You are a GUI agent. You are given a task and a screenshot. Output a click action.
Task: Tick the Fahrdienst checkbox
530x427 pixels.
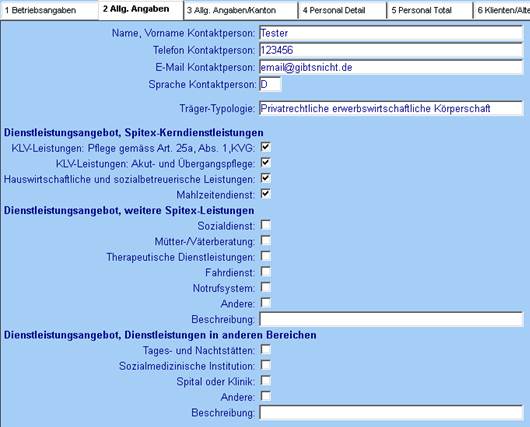click(x=266, y=272)
